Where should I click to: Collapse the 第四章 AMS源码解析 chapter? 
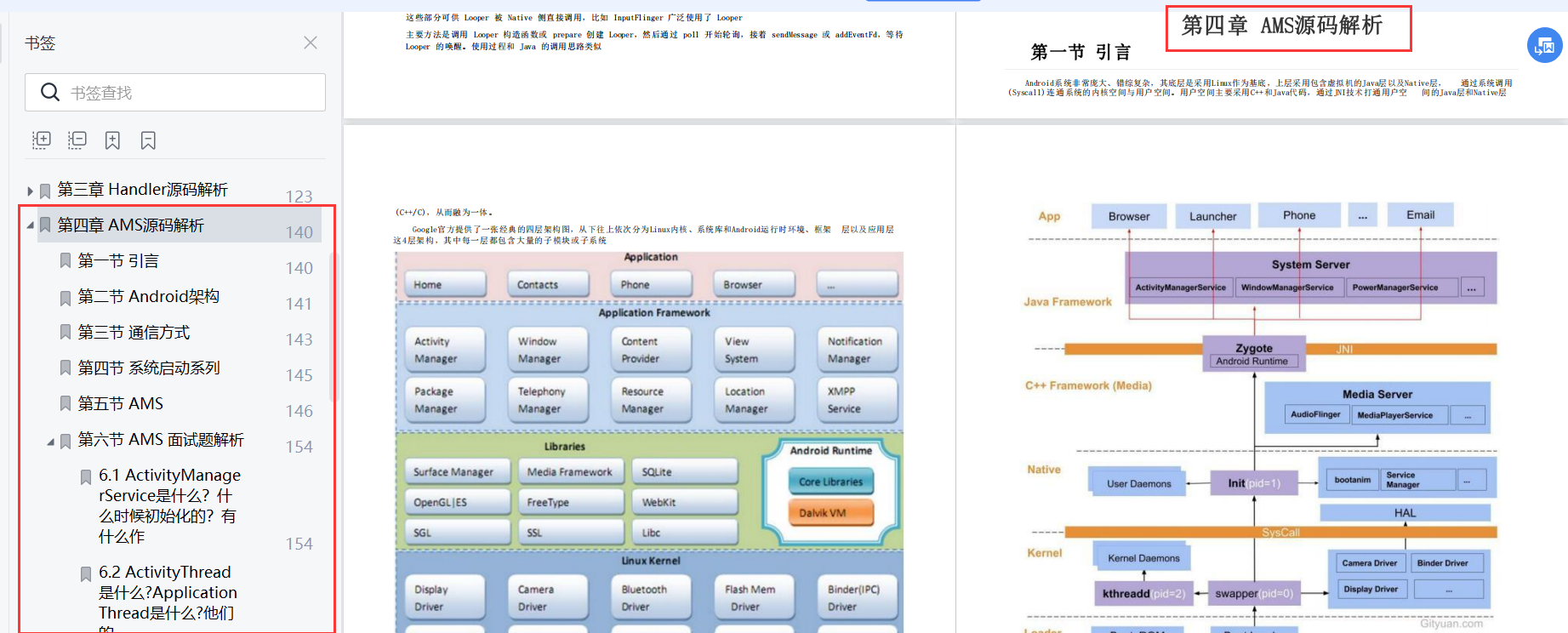(x=30, y=225)
